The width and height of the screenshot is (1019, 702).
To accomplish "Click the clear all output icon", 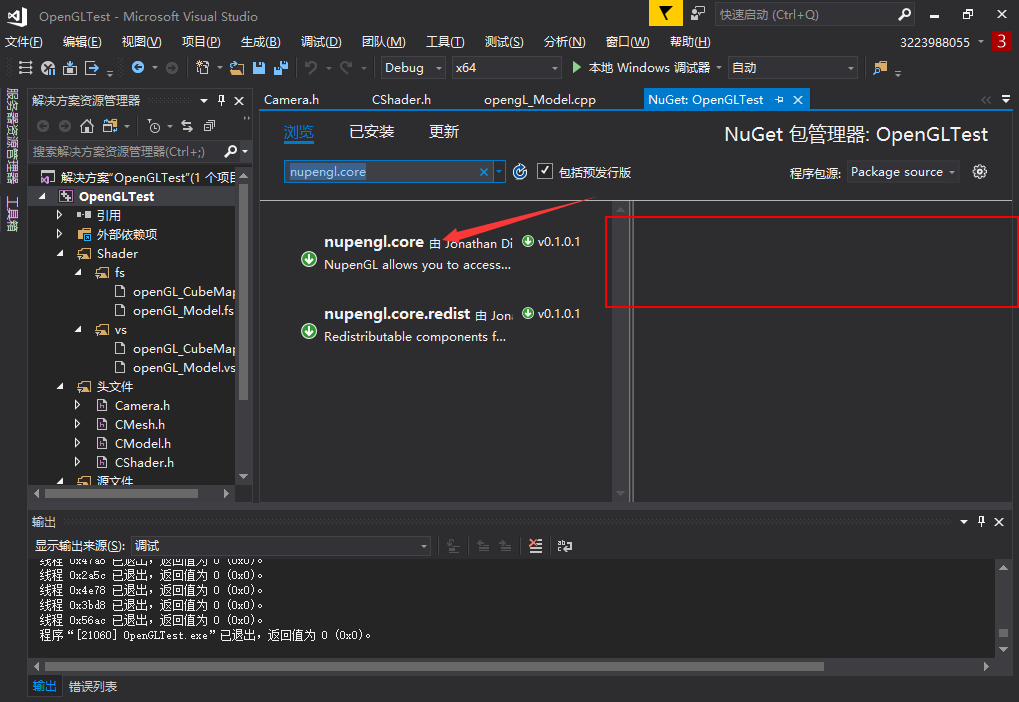I will 535,546.
